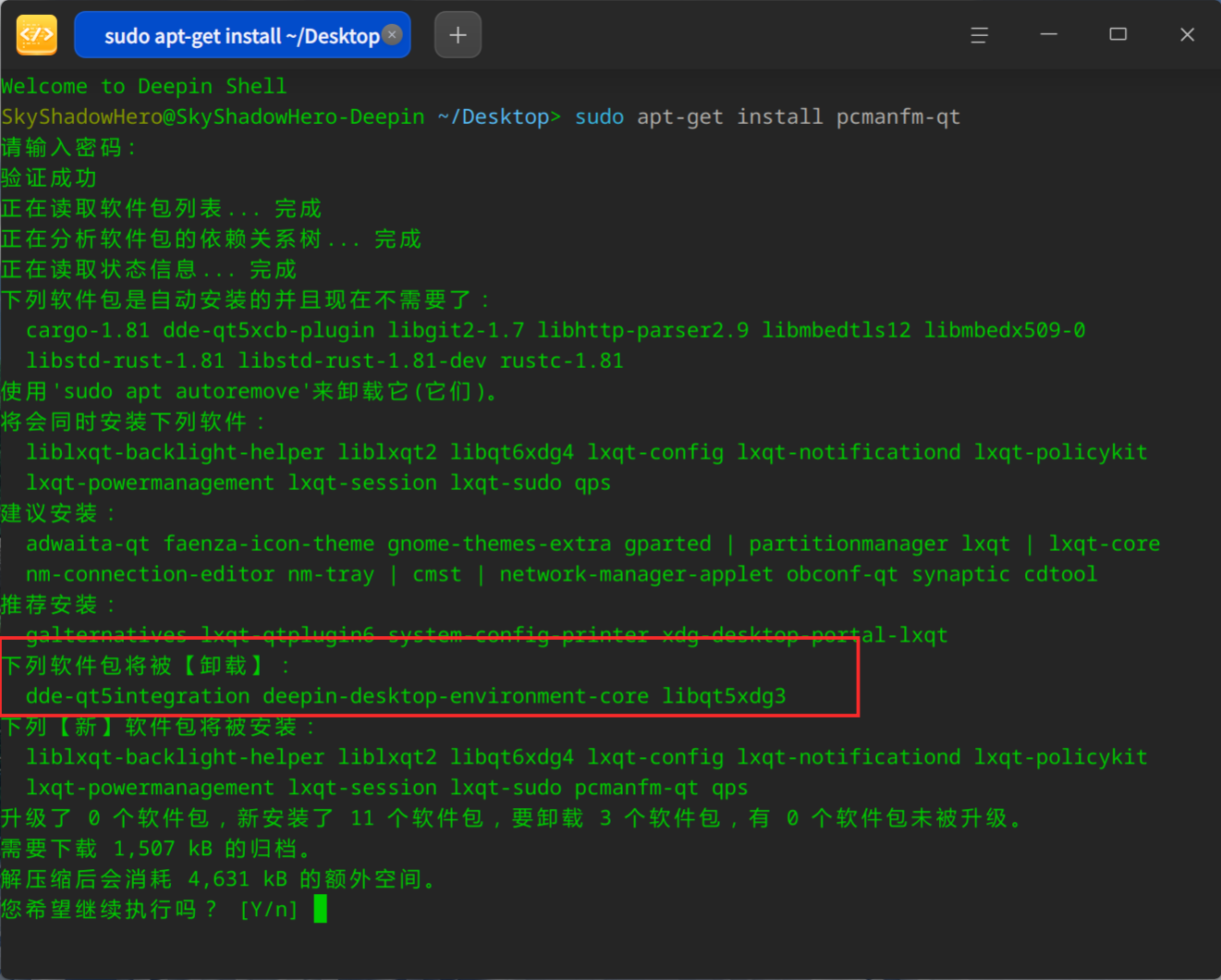Close the 'sudo apt-get install ~/Desktop' tab
The height and width of the screenshot is (980, 1221).
point(392,34)
